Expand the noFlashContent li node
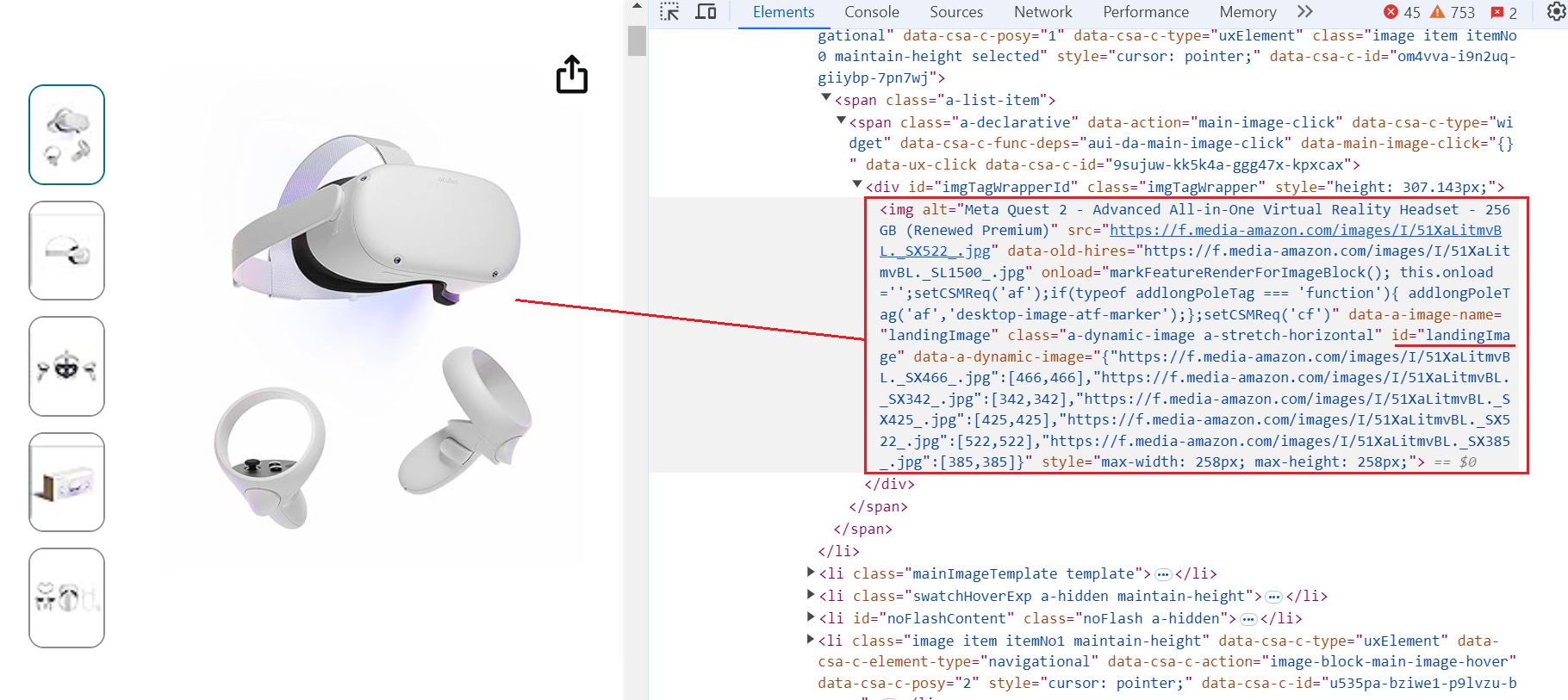This screenshot has height=700, width=1568. pos(811,616)
